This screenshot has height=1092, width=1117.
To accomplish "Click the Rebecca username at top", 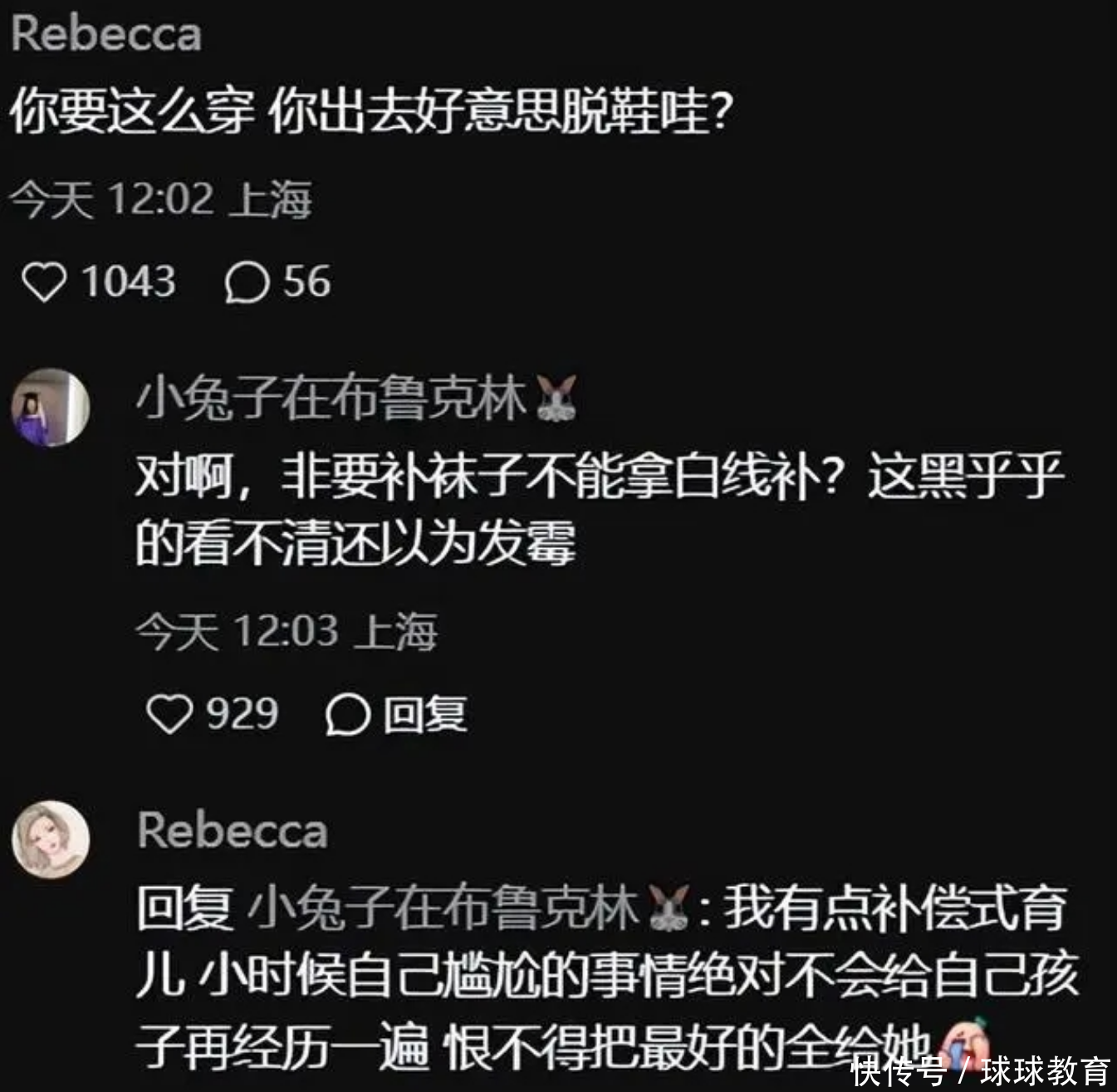I will pyautogui.click(x=106, y=34).
